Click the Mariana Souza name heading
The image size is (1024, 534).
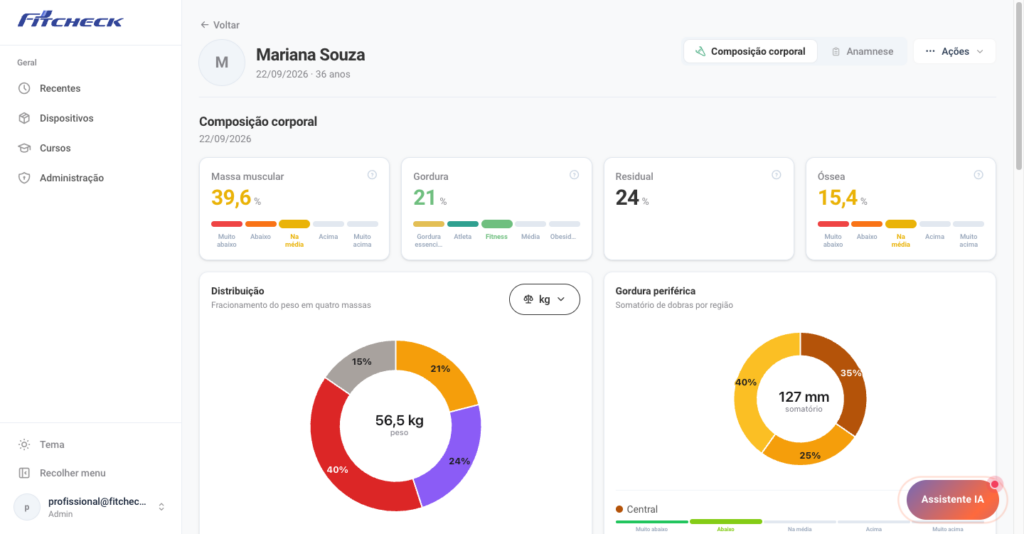click(310, 55)
